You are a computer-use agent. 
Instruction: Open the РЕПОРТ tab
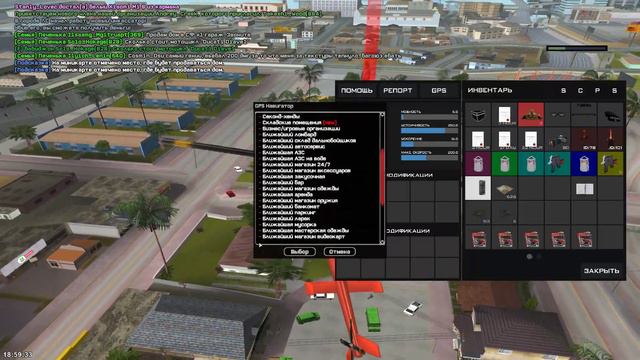398,91
